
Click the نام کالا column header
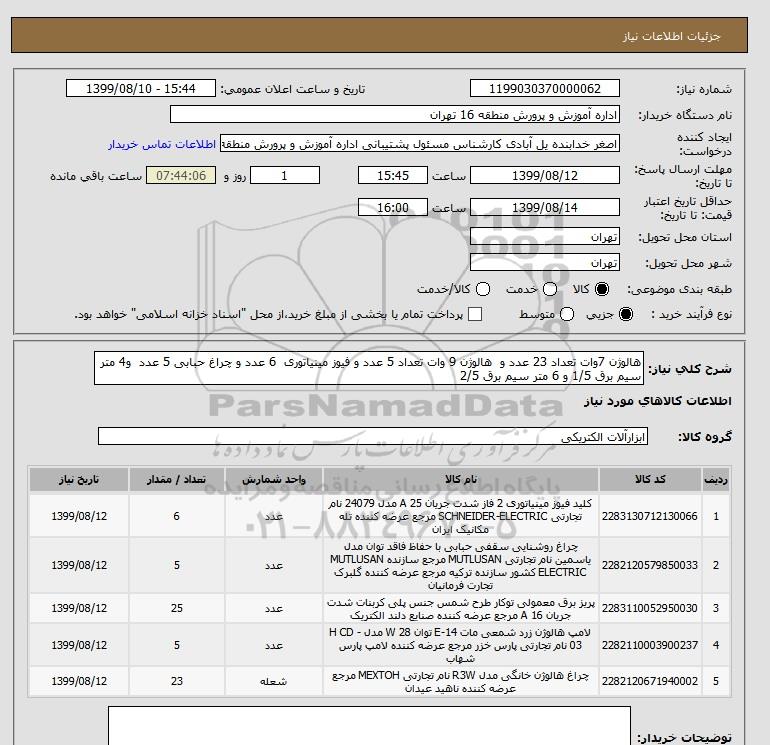pos(461,479)
